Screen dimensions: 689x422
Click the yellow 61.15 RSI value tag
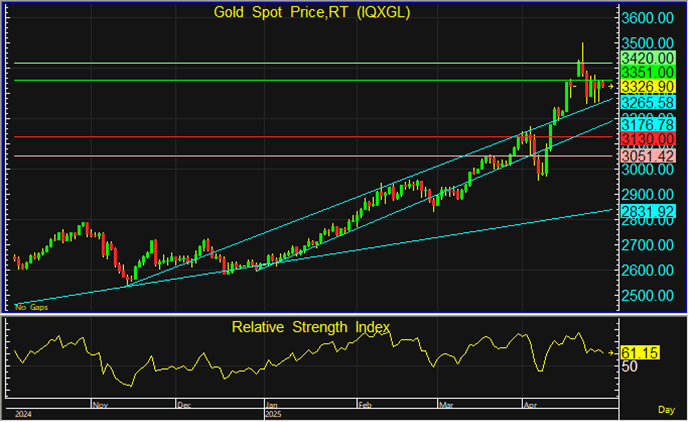point(638,353)
